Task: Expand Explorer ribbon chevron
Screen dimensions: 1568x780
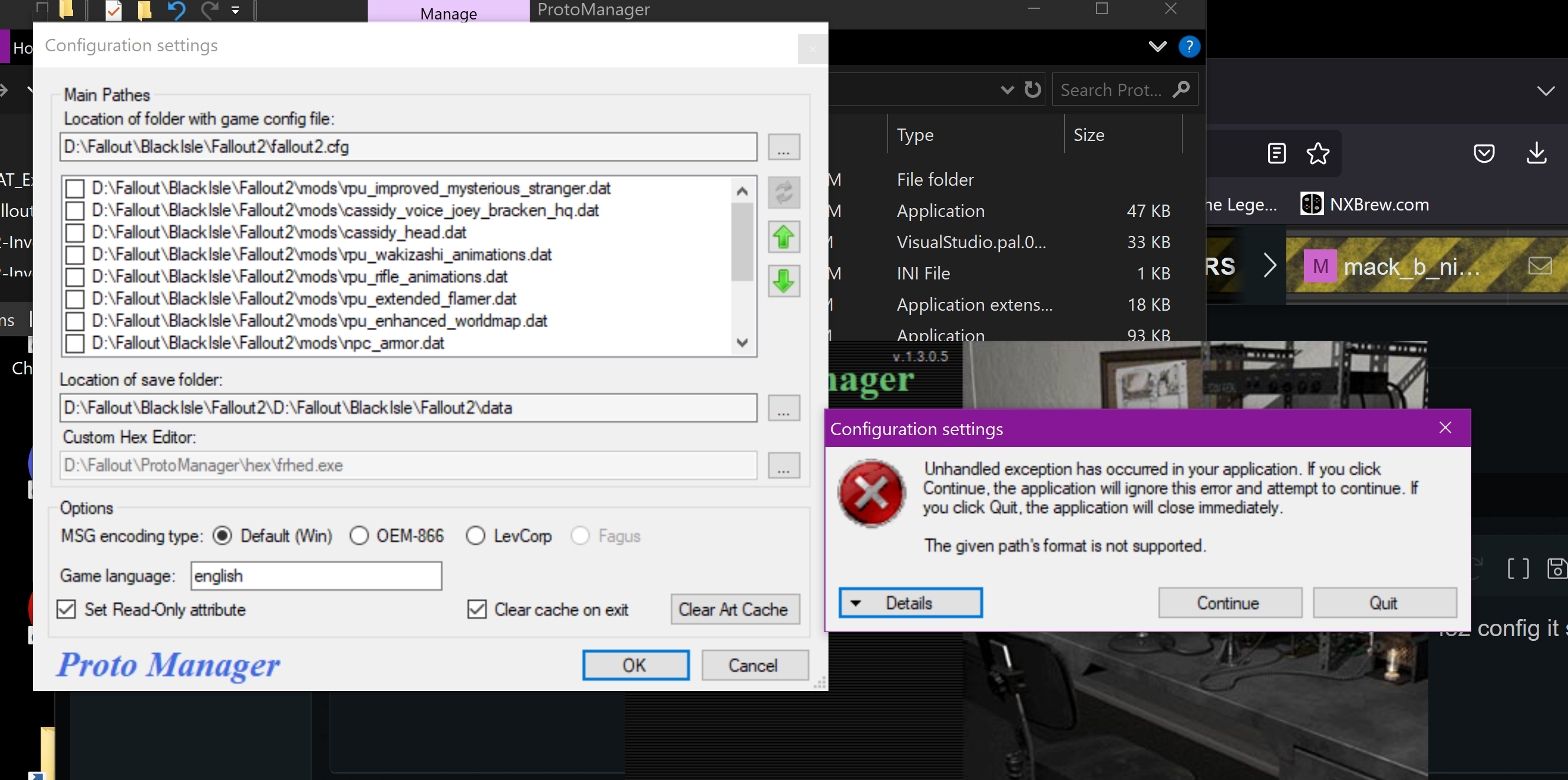Action: [1157, 46]
